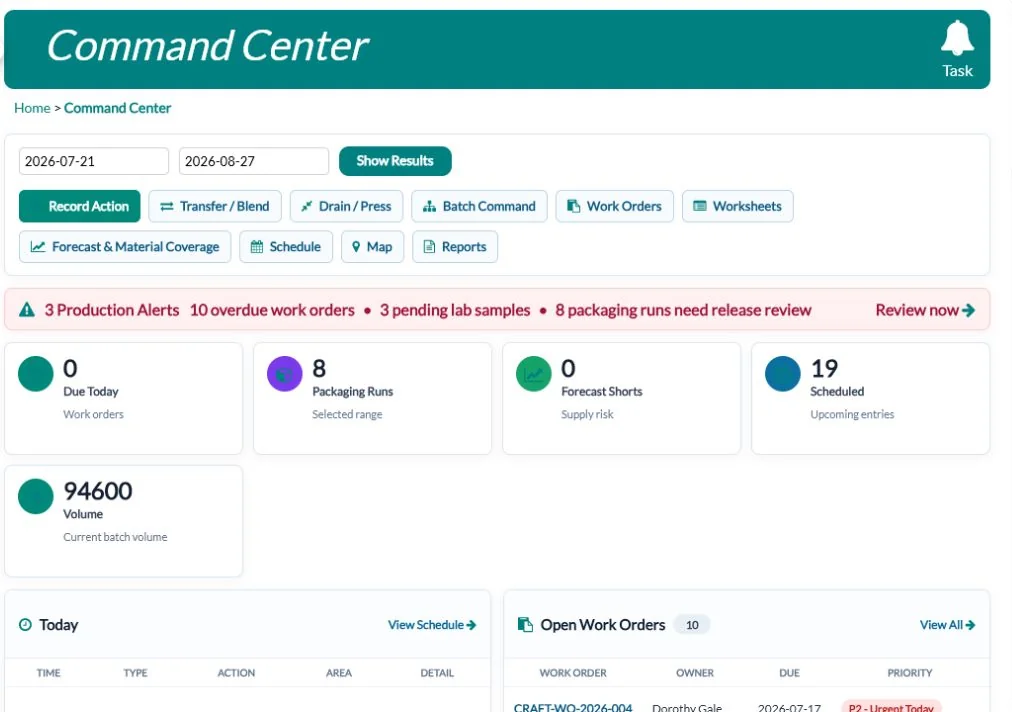
Task: Open Worksheets
Action: click(738, 206)
